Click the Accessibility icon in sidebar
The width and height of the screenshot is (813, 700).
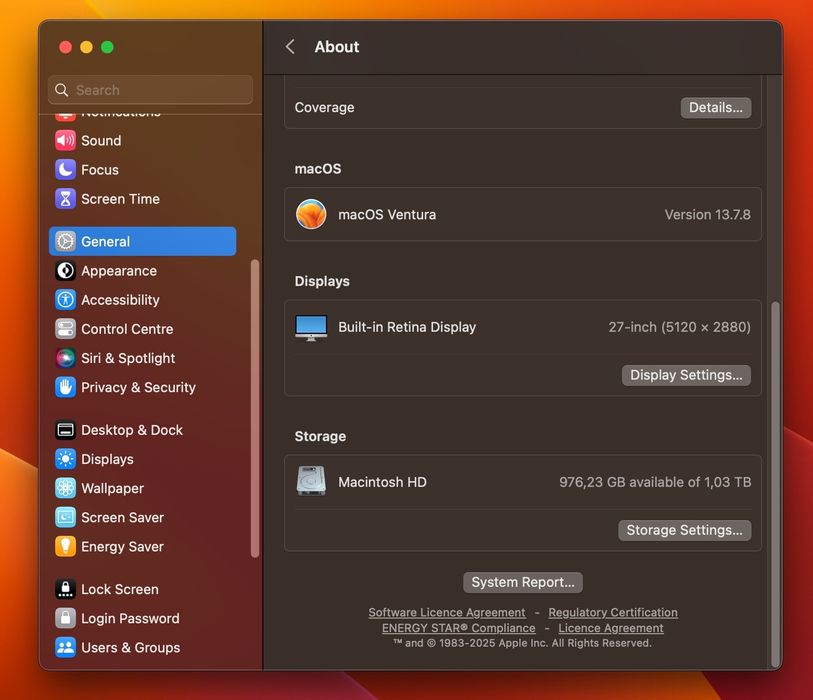(65, 300)
